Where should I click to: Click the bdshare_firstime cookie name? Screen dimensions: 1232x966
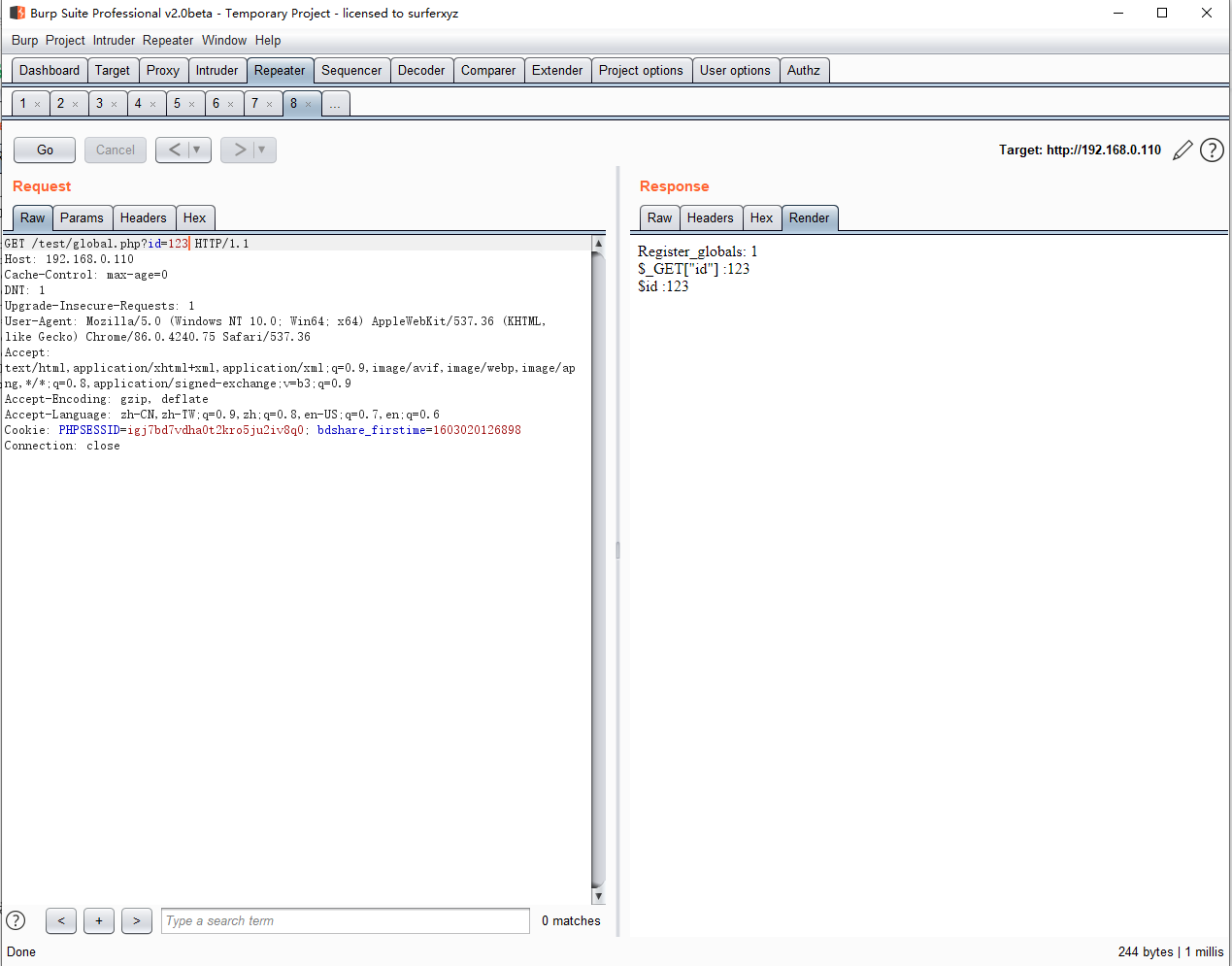pyautogui.click(x=371, y=430)
